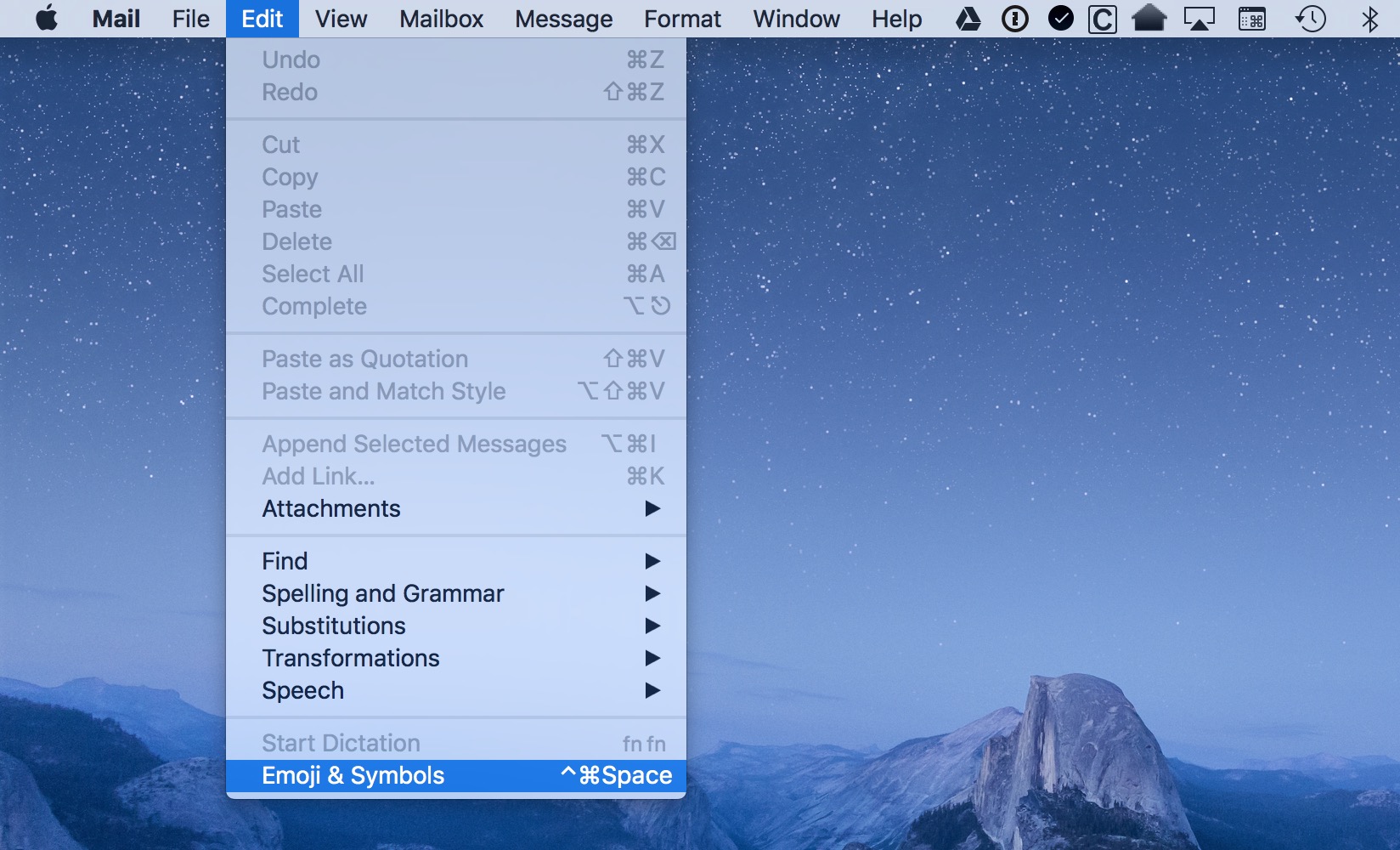Click the checkmark circle menu bar icon

pos(1060,19)
